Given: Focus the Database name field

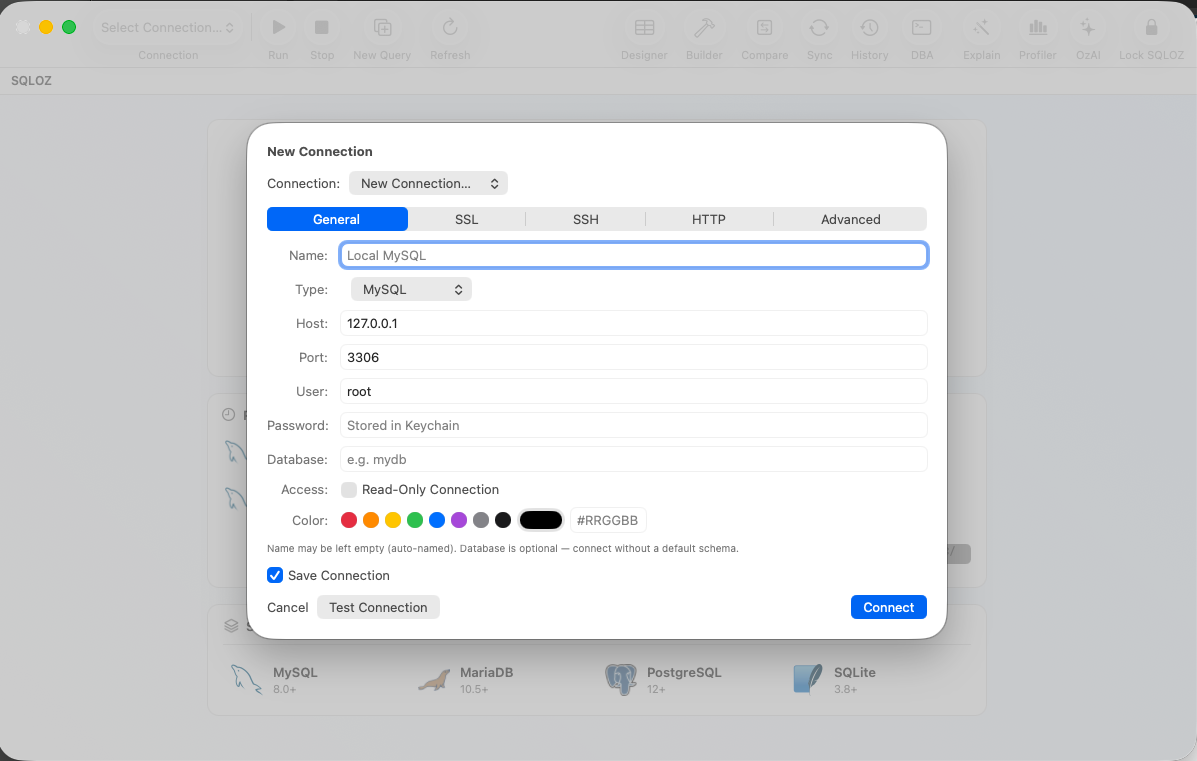Looking at the screenshot, I should tap(634, 460).
